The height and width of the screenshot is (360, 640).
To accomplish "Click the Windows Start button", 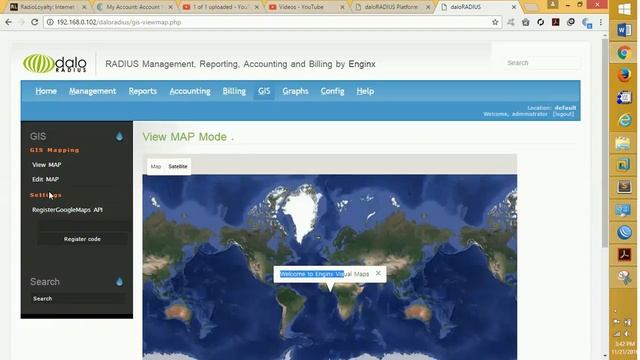I will [x=624, y=9].
